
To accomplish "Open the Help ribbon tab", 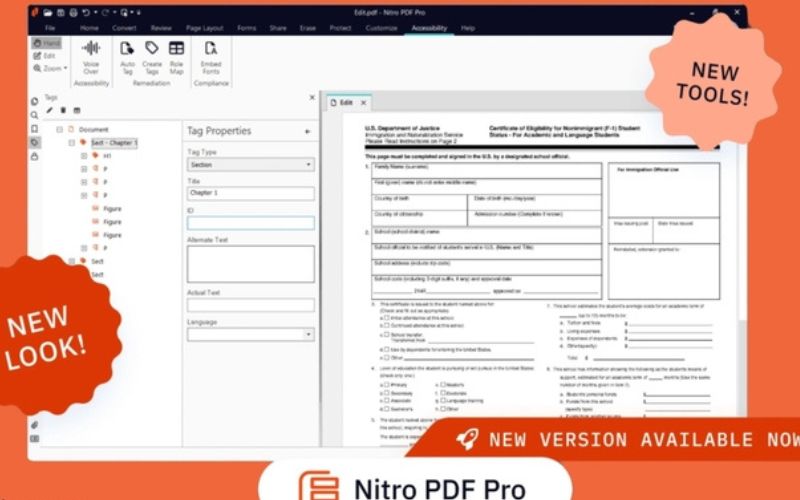I will tap(468, 28).
